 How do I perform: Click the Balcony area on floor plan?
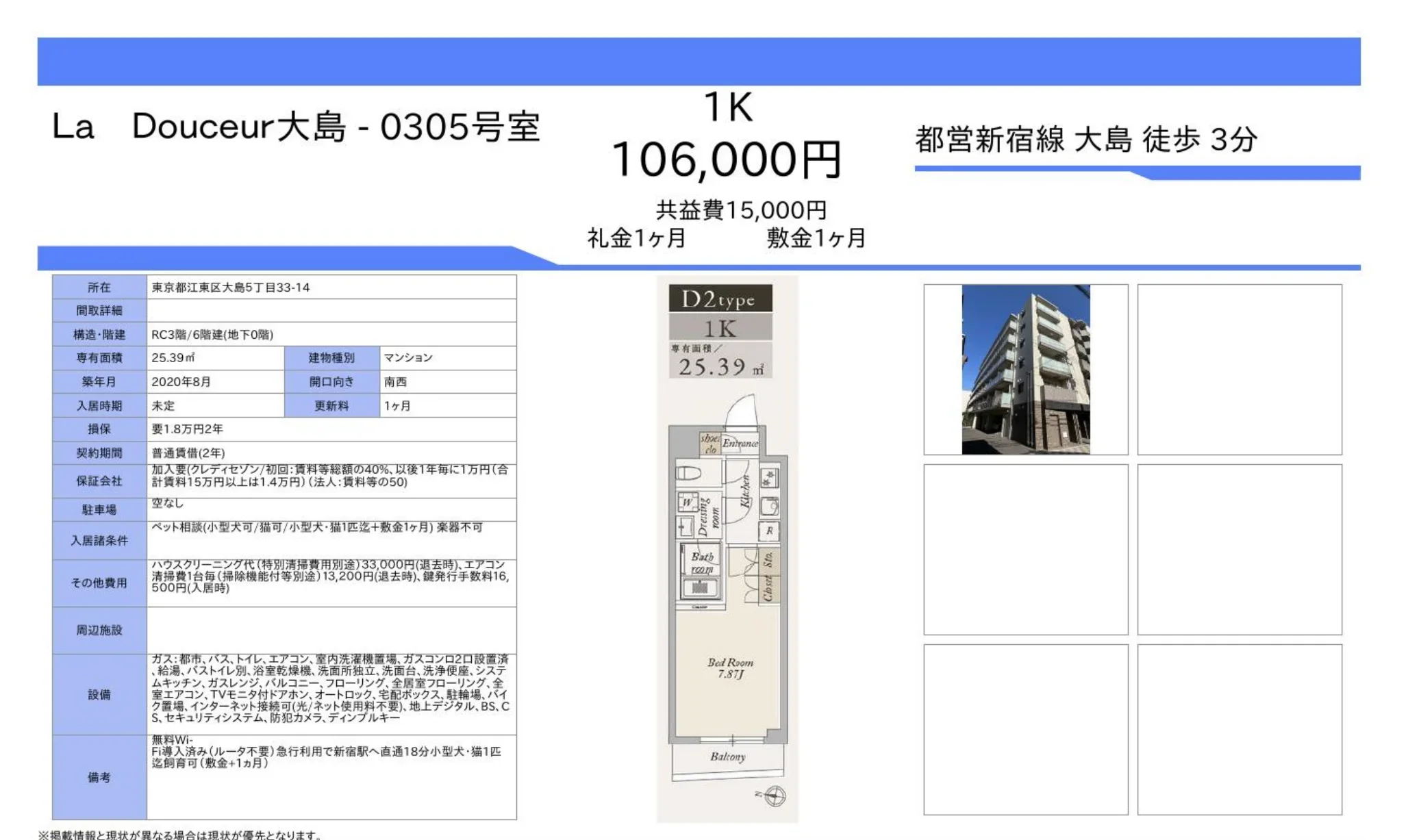(727, 757)
